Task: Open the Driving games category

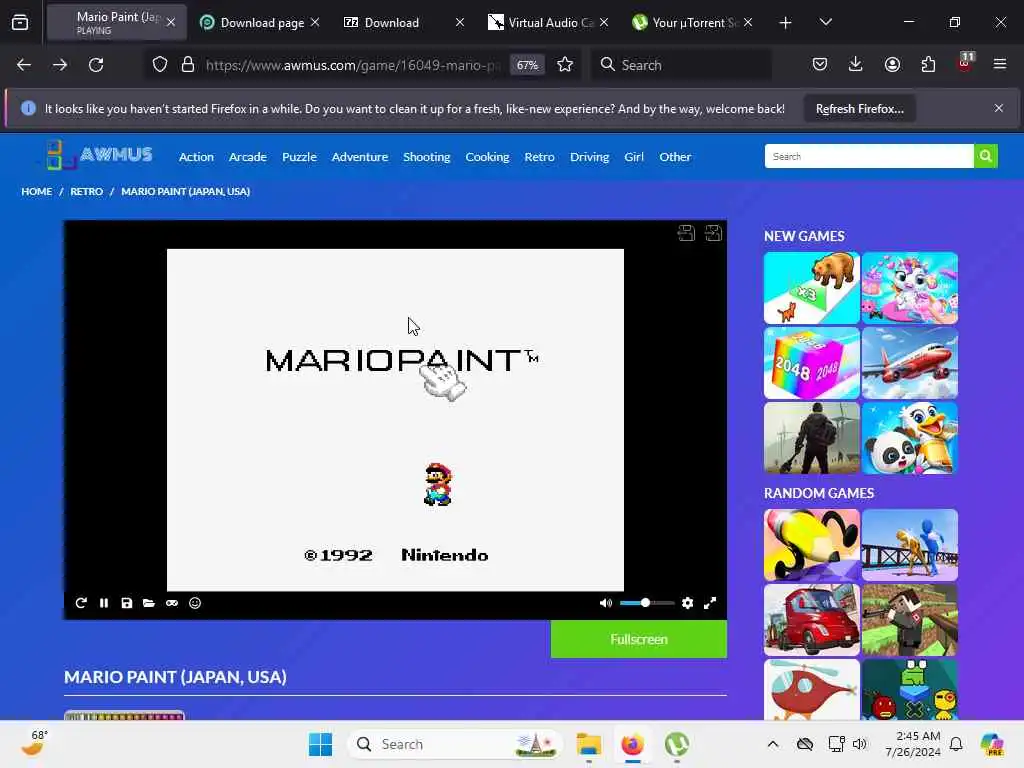Action: 589,157
